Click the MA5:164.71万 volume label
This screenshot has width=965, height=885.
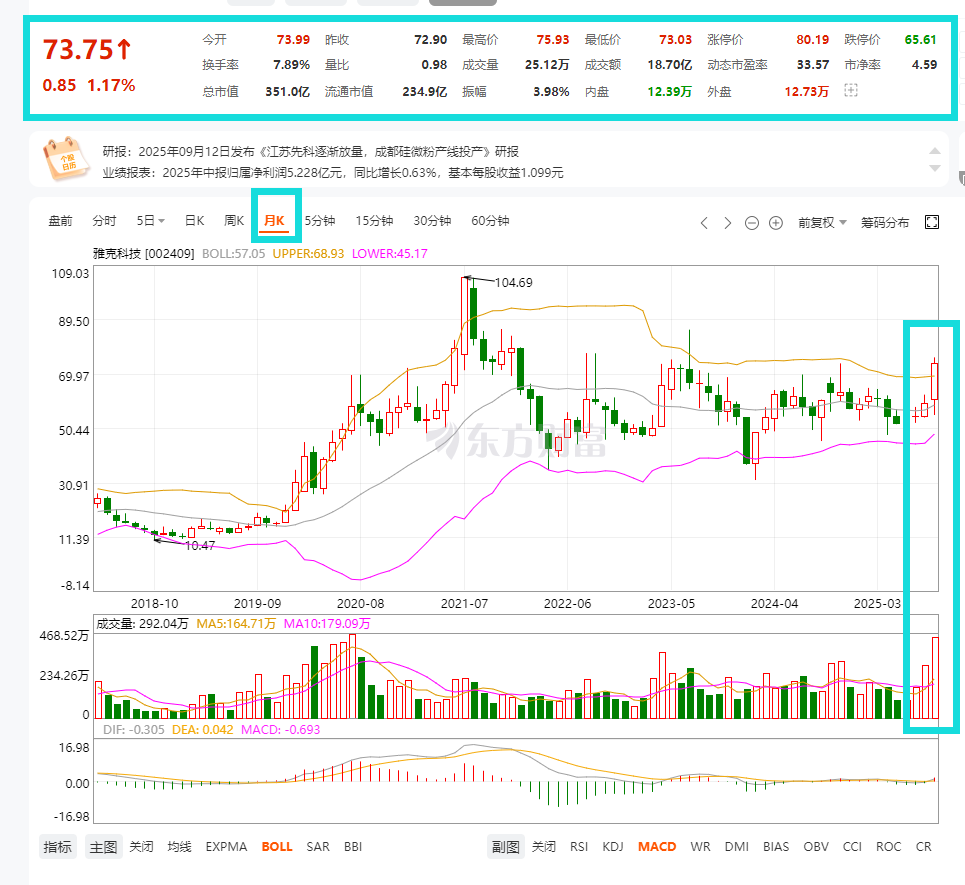(236, 623)
